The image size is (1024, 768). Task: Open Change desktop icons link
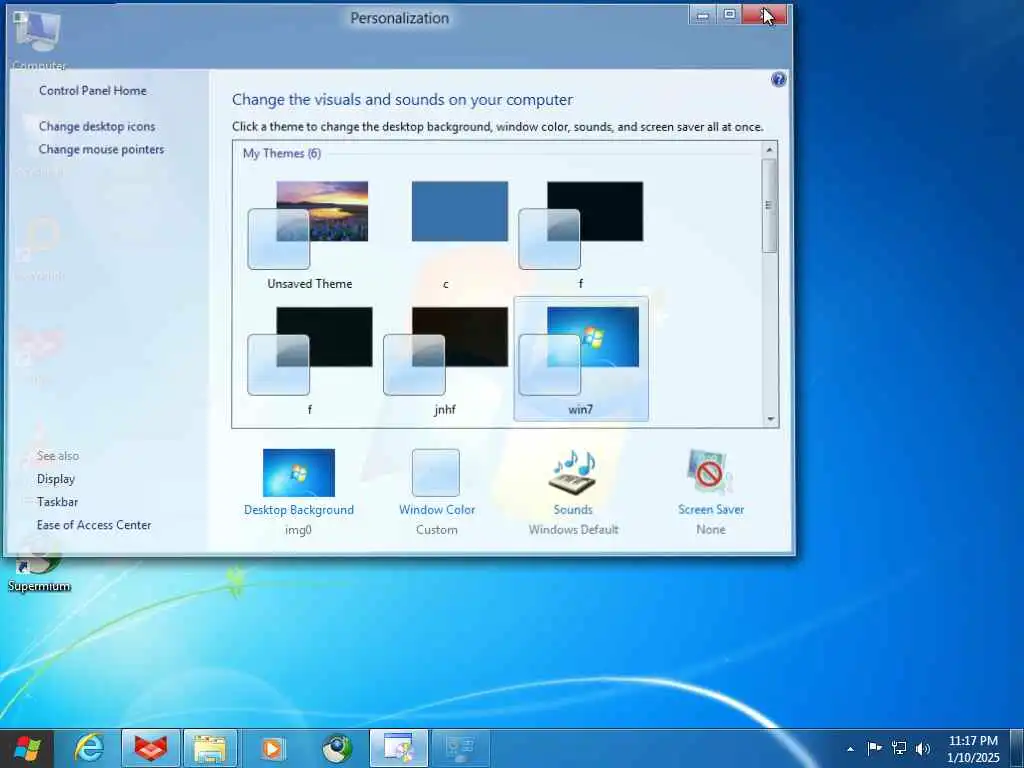pos(97,127)
